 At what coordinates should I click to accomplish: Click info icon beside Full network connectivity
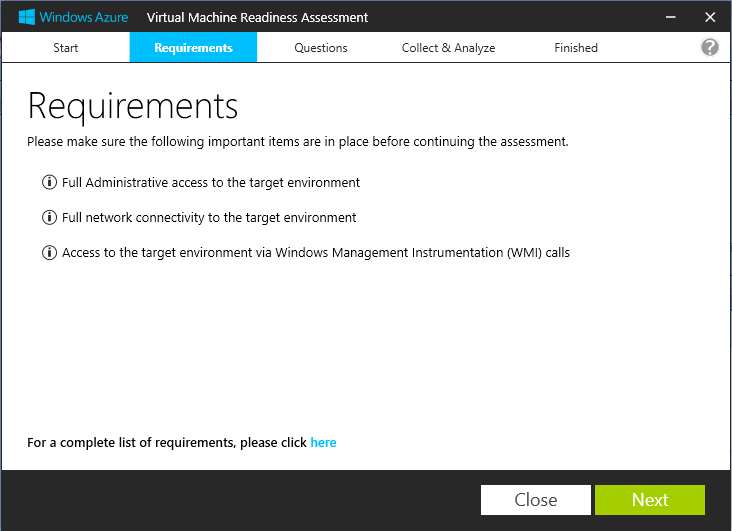[x=49, y=218]
